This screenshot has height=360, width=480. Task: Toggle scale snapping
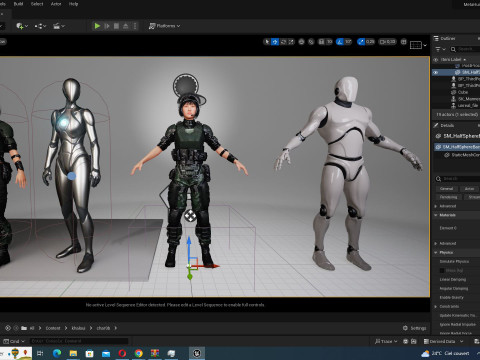click(361, 42)
